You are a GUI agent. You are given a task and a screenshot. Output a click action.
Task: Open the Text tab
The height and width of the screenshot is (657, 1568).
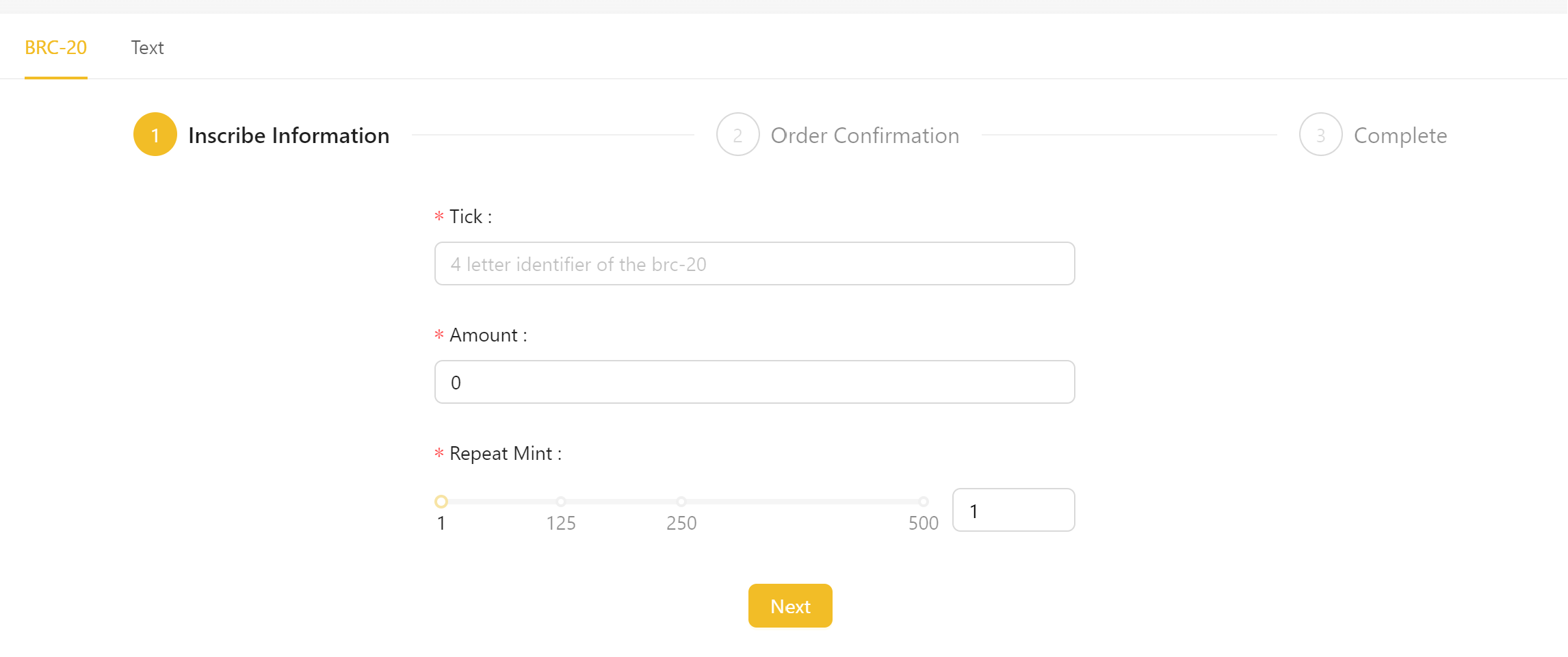click(x=147, y=47)
